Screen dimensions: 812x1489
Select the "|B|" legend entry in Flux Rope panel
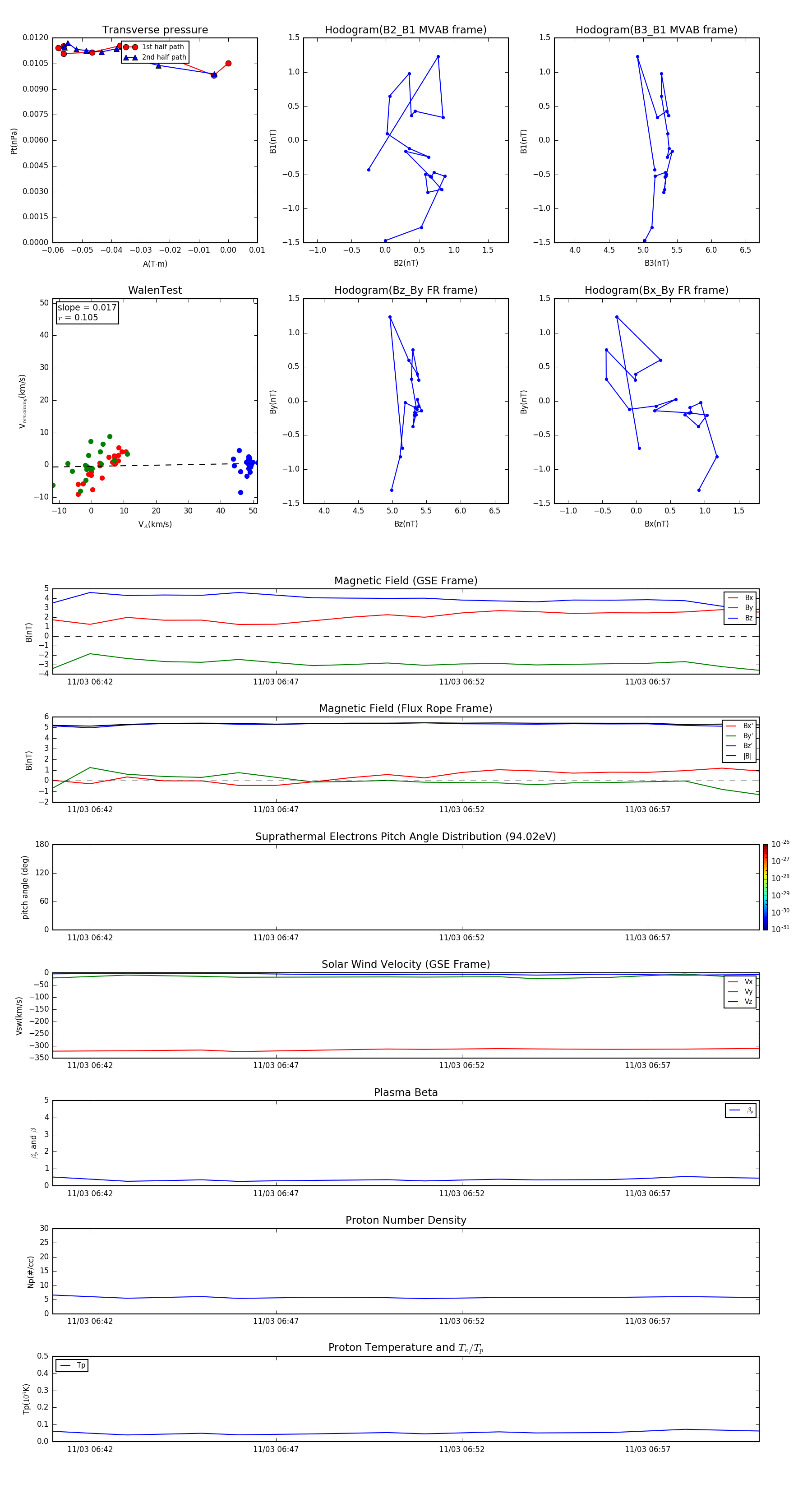tap(740, 756)
